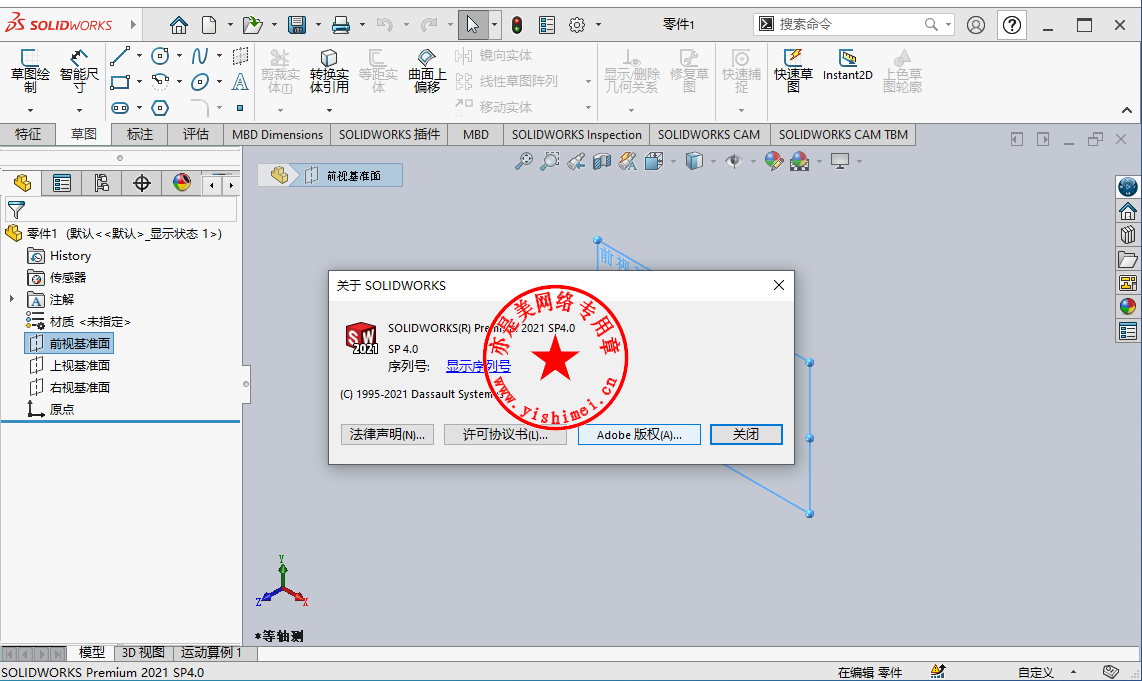
Task: Switch to the 特征 (Features) tab
Action: point(28,135)
